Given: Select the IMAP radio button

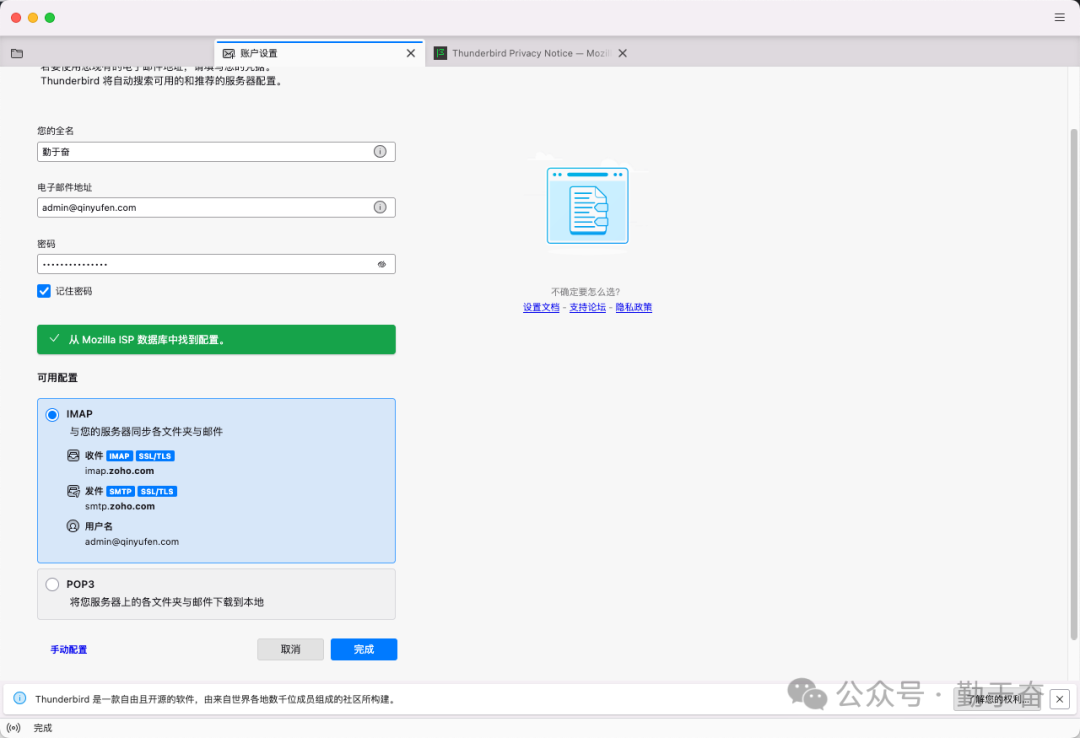Looking at the screenshot, I should click(52, 414).
